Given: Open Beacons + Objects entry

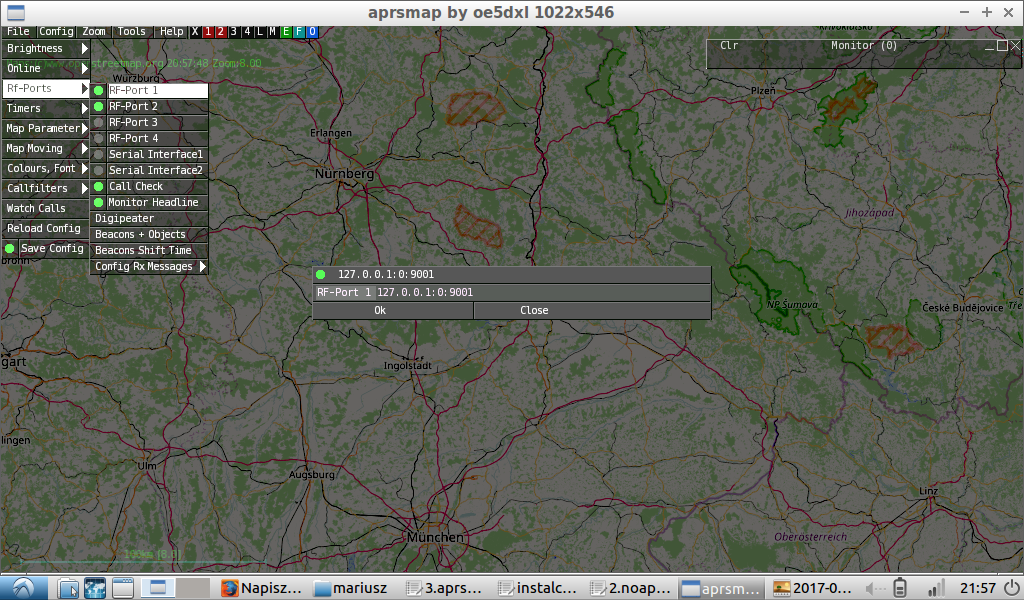Looking at the screenshot, I should tap(149, 234).
